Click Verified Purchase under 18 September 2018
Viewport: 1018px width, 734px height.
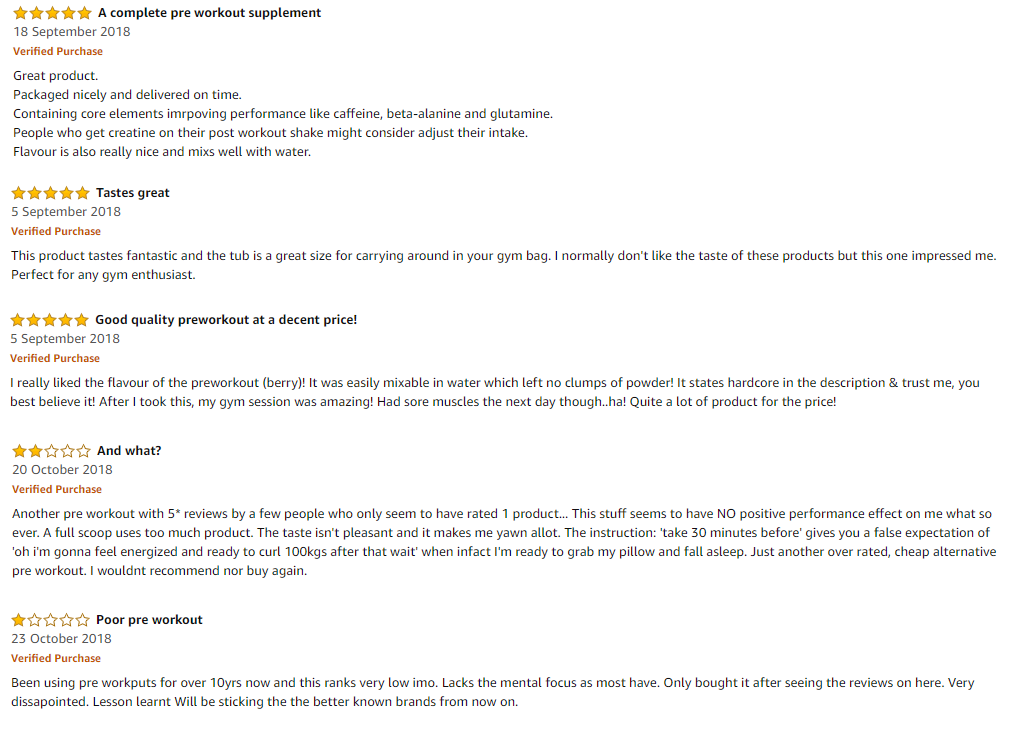(x=58, y=51)
